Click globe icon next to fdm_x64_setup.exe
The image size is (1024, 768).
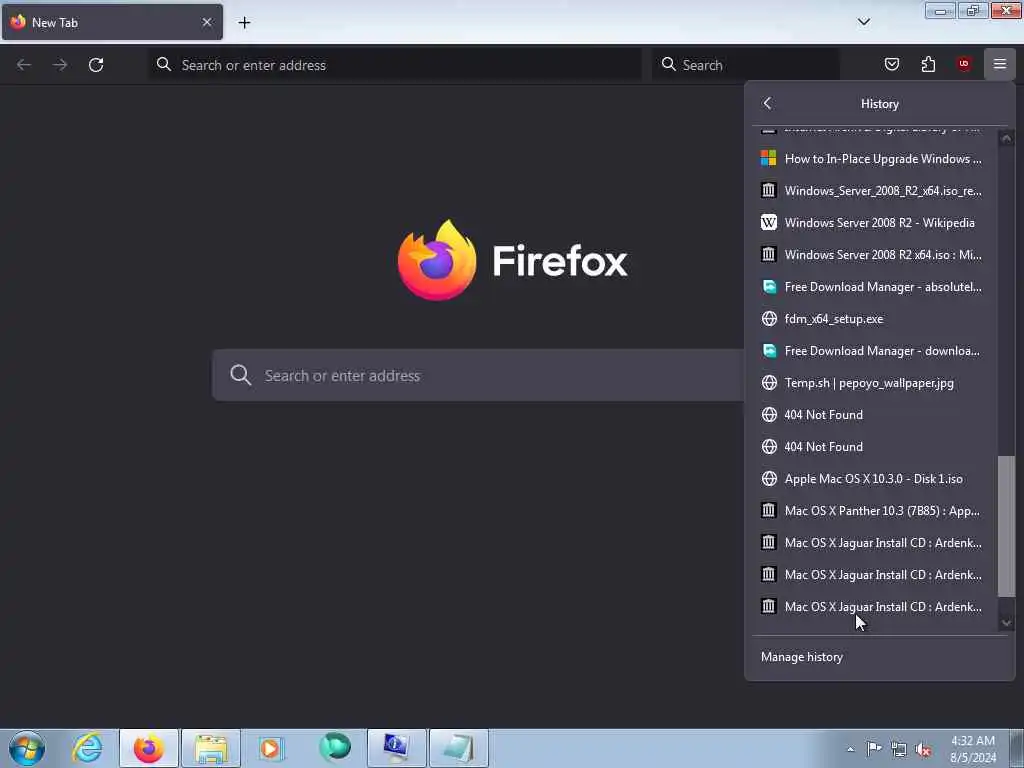(x=769, y=319)
